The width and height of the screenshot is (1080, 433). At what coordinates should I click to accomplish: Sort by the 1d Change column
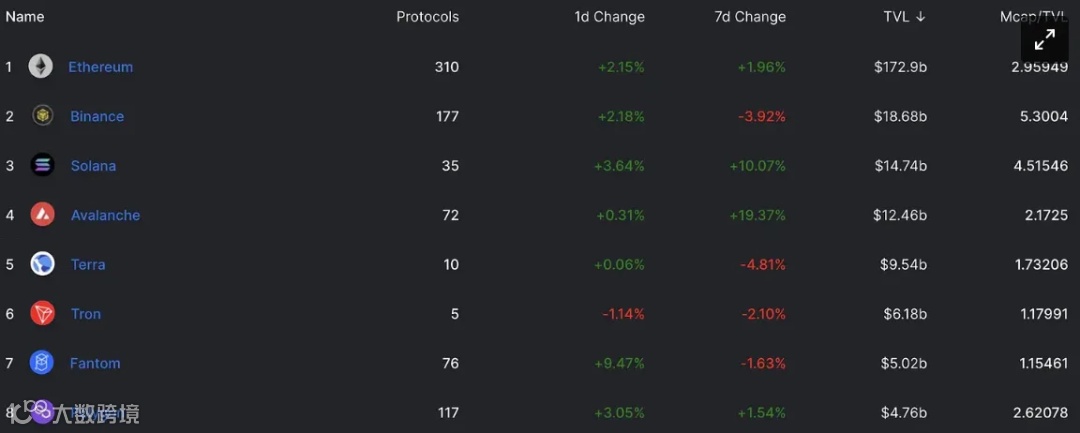point(609,17)
